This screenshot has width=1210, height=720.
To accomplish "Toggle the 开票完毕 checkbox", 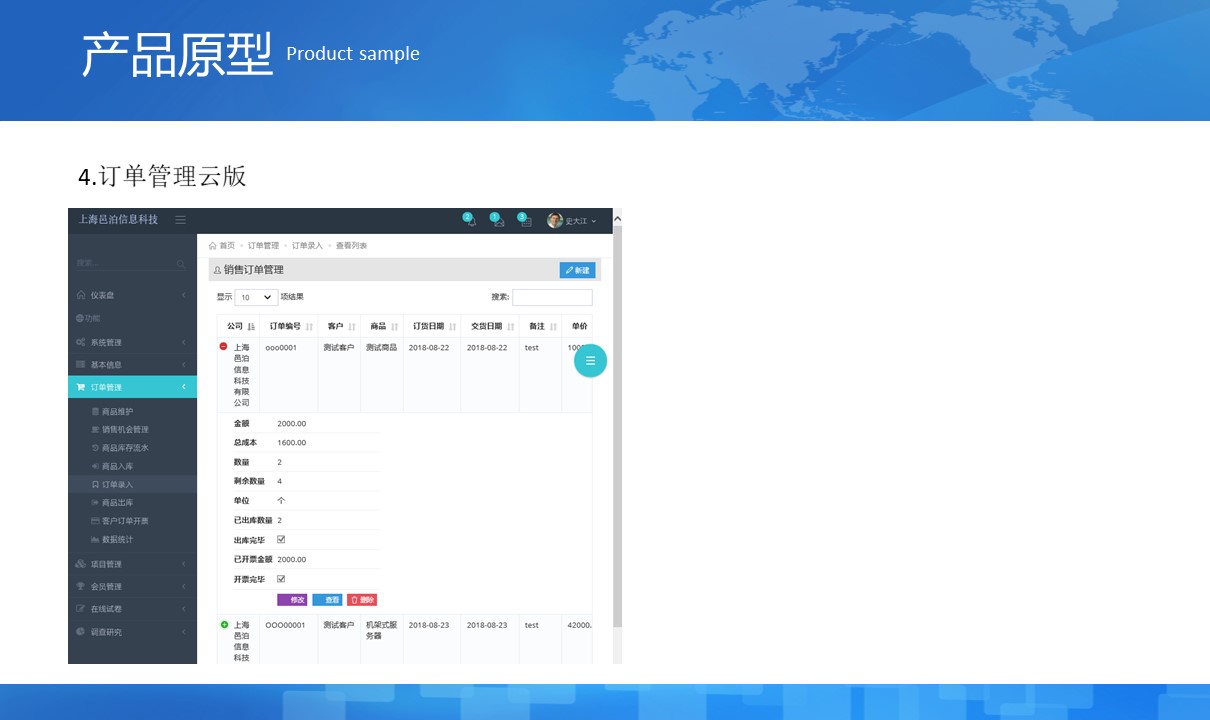I will pos(281,579).
